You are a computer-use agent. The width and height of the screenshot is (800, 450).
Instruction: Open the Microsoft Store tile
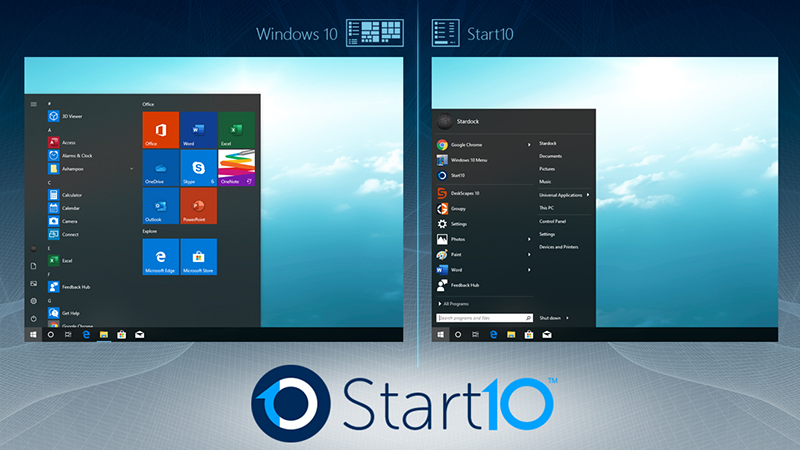coord(198,257)
